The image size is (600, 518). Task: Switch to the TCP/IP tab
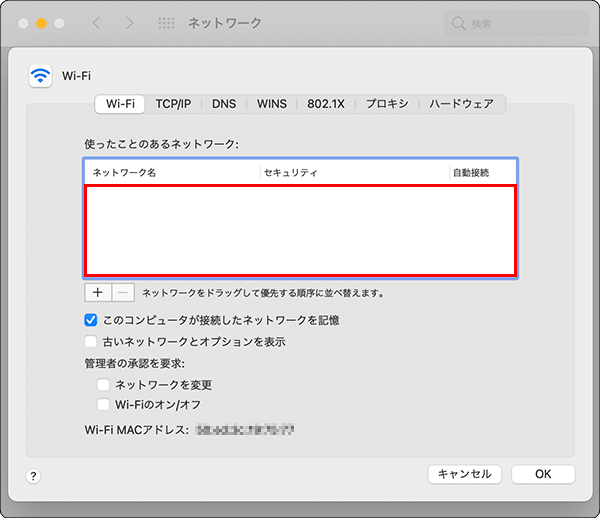point(179,103)
